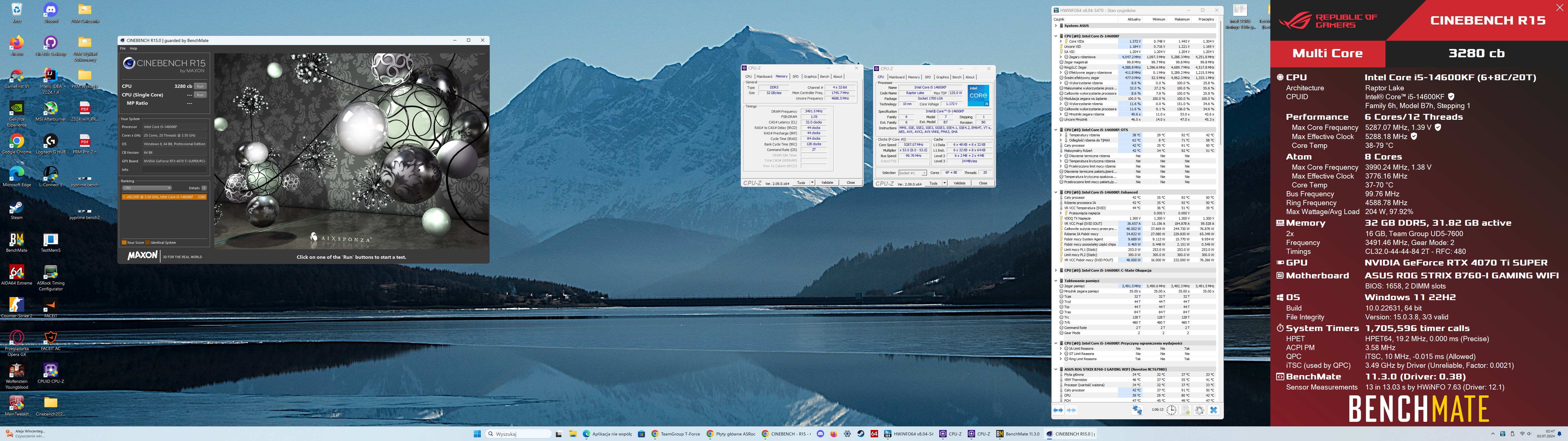Select the 20C/20T ranking entry
Screen dimensions: 1568x441
[164, 197]
